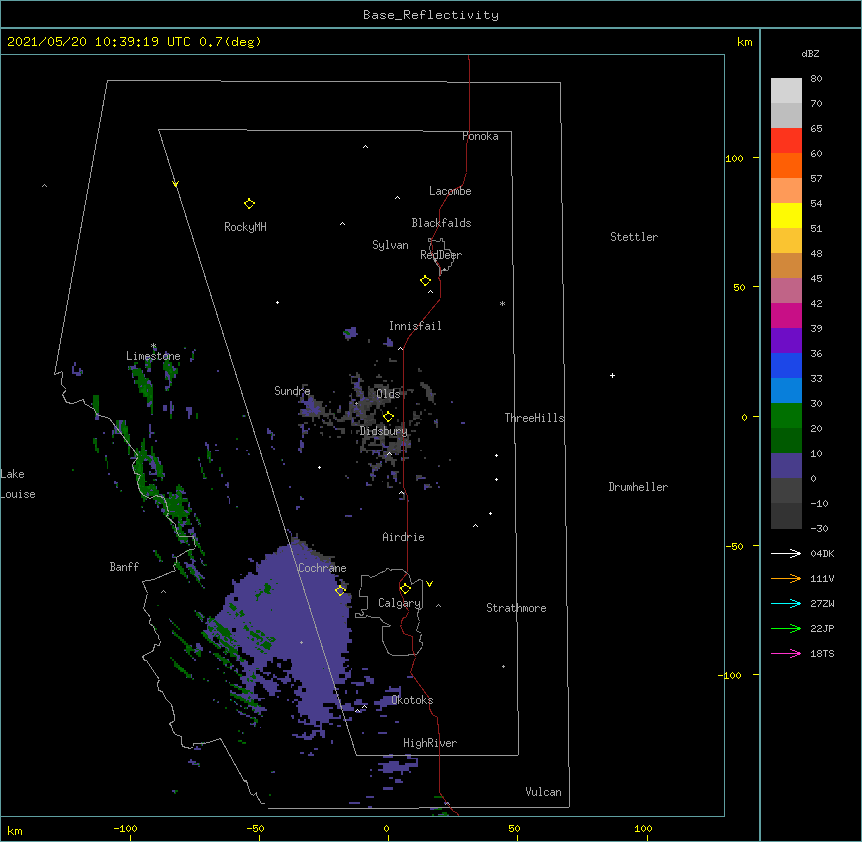Click the 04DK legend text
Screen dimensions: 862x842
pos(822,553)
